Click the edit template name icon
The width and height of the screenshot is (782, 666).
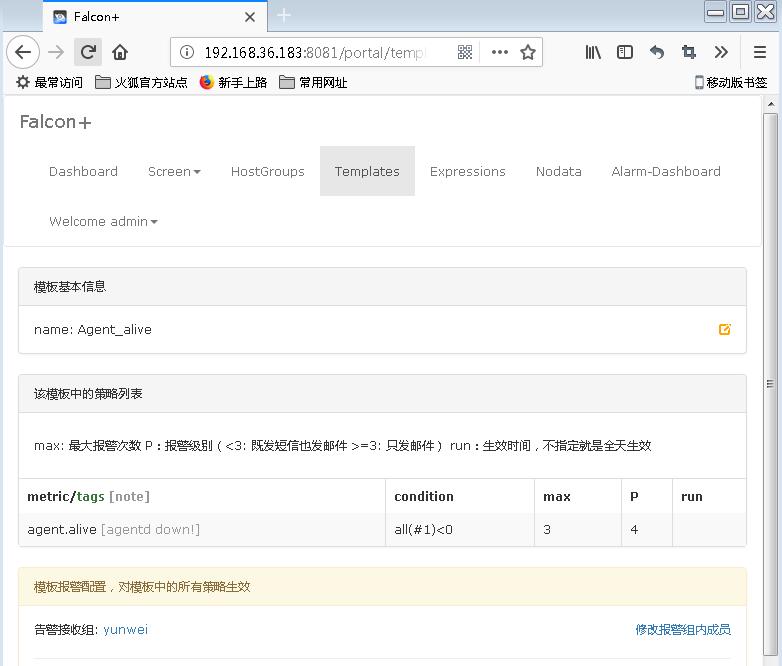point(725,329)
